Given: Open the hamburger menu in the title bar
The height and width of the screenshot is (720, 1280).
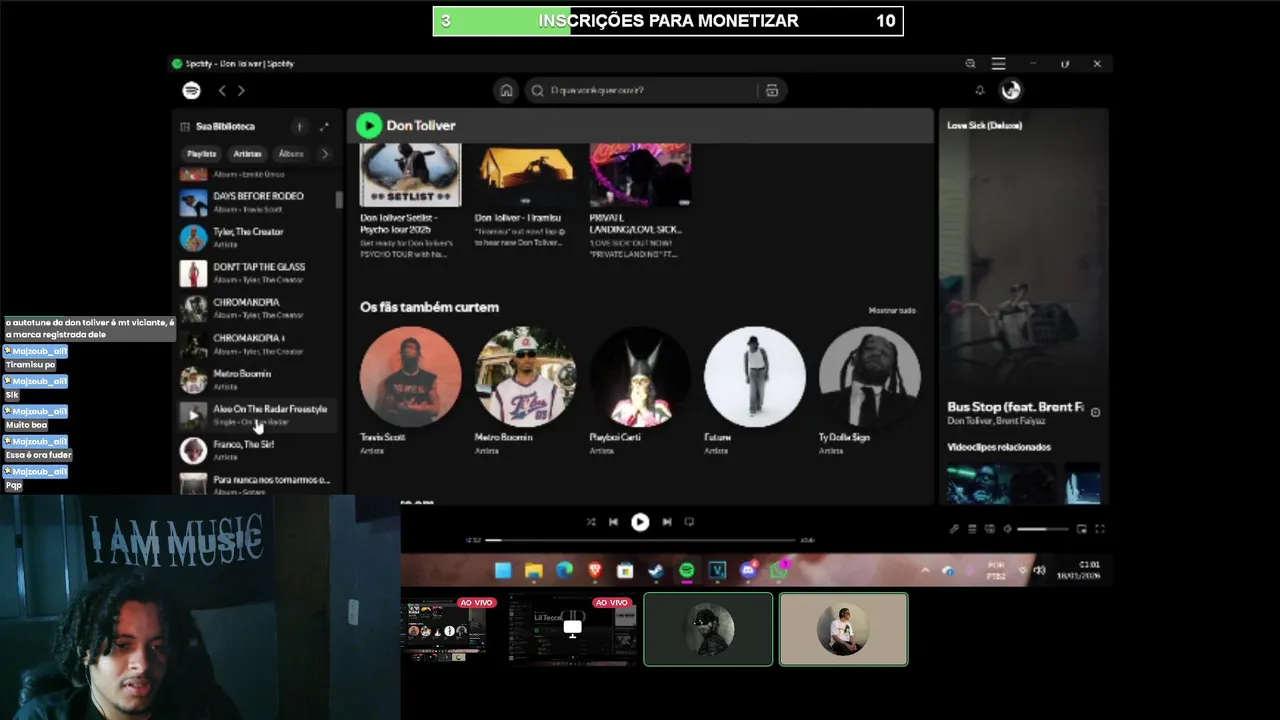Looking at the screenshot, I should pos(998,63).
